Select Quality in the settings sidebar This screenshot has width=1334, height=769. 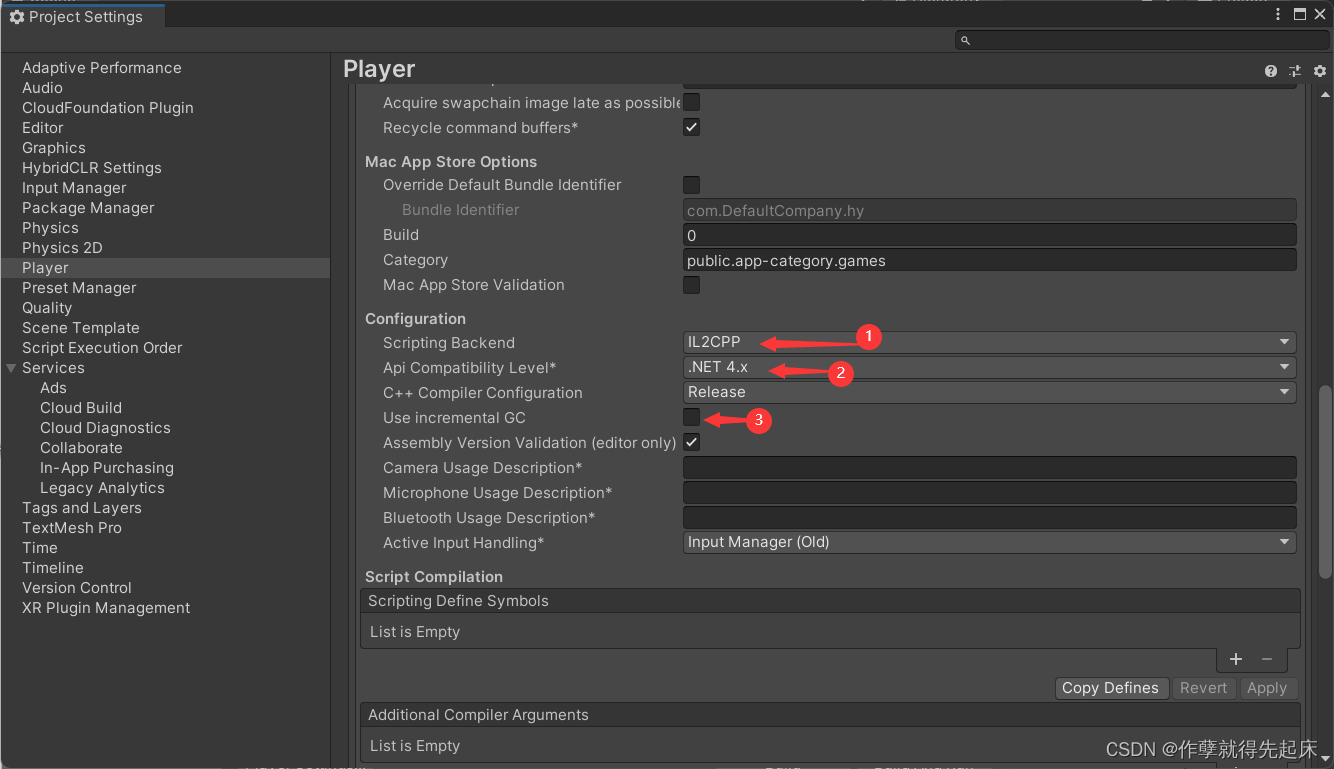[46, 307]
